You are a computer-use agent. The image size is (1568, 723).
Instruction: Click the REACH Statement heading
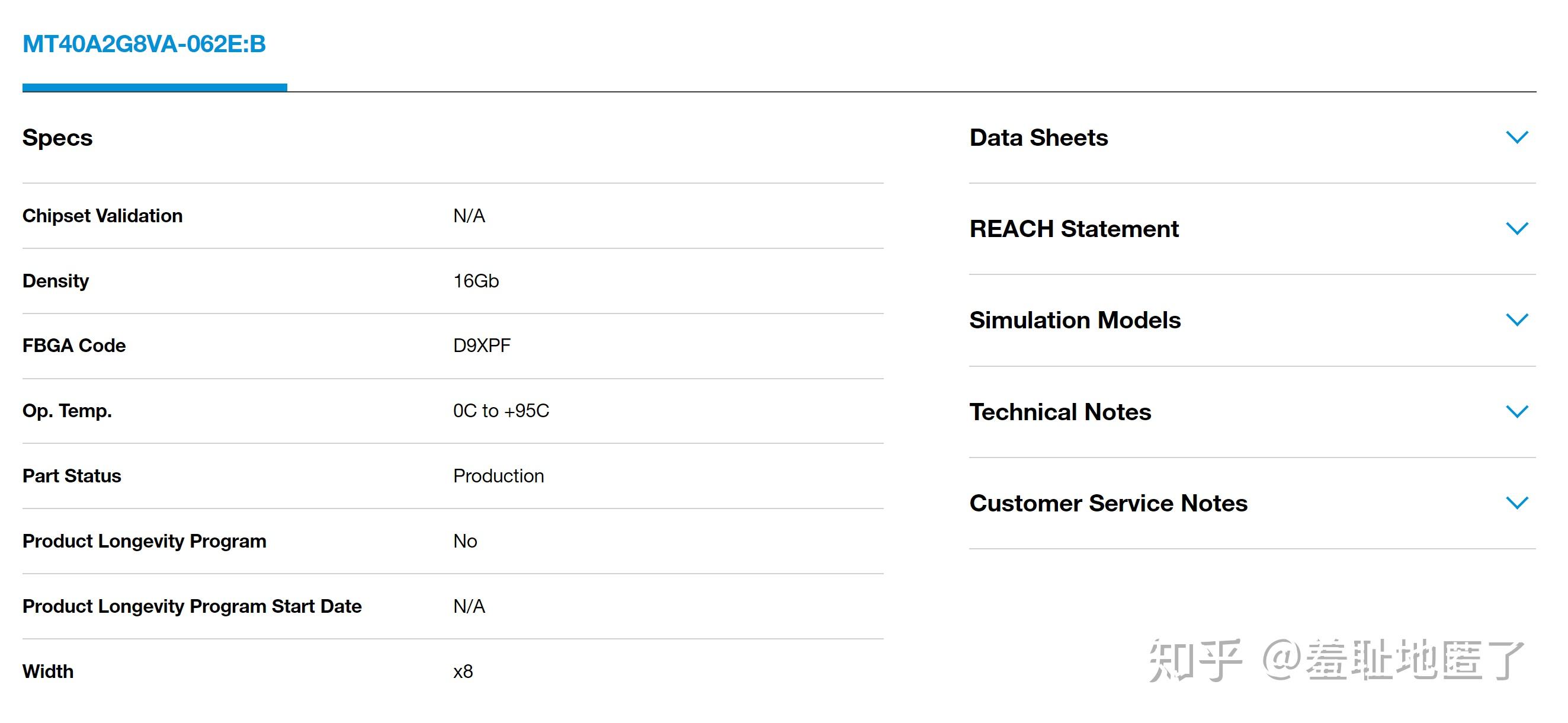(x=1074, y=229)
